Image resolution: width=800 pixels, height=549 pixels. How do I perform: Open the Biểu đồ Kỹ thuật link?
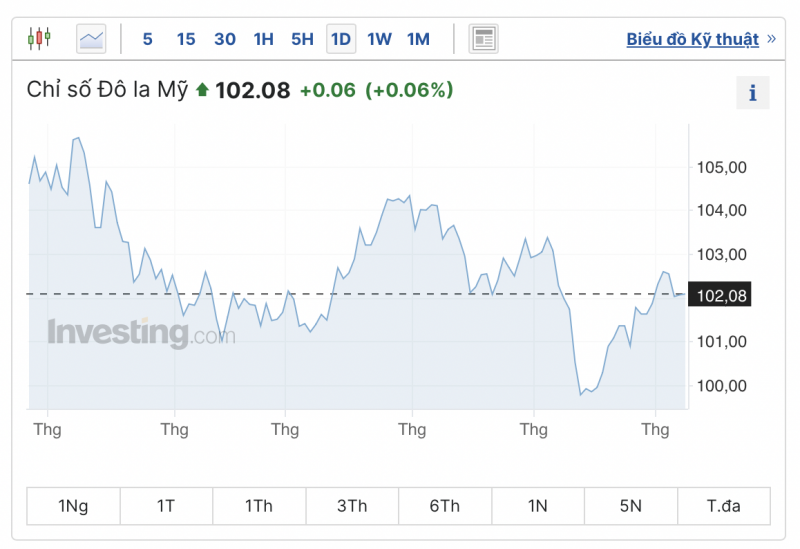(x=693, y=39)
